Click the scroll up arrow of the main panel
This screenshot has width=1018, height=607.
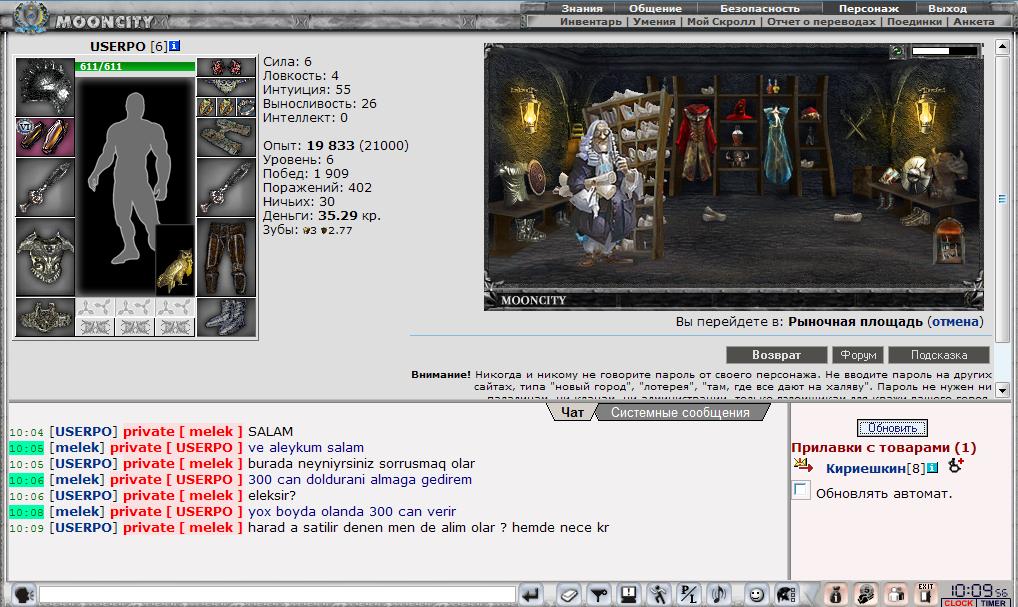pos(1002,47)
